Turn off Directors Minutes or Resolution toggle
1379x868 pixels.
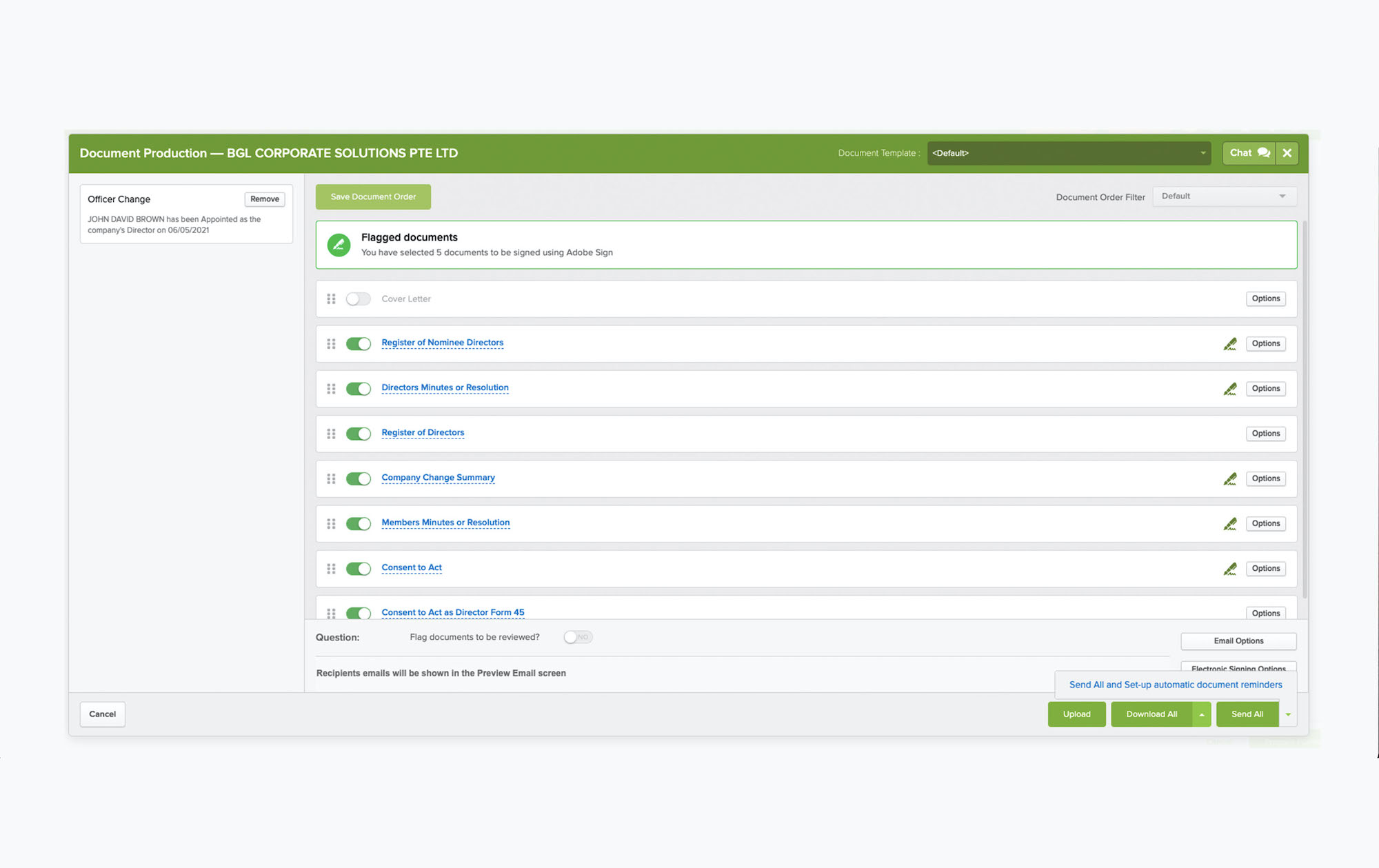coord(359,389)
